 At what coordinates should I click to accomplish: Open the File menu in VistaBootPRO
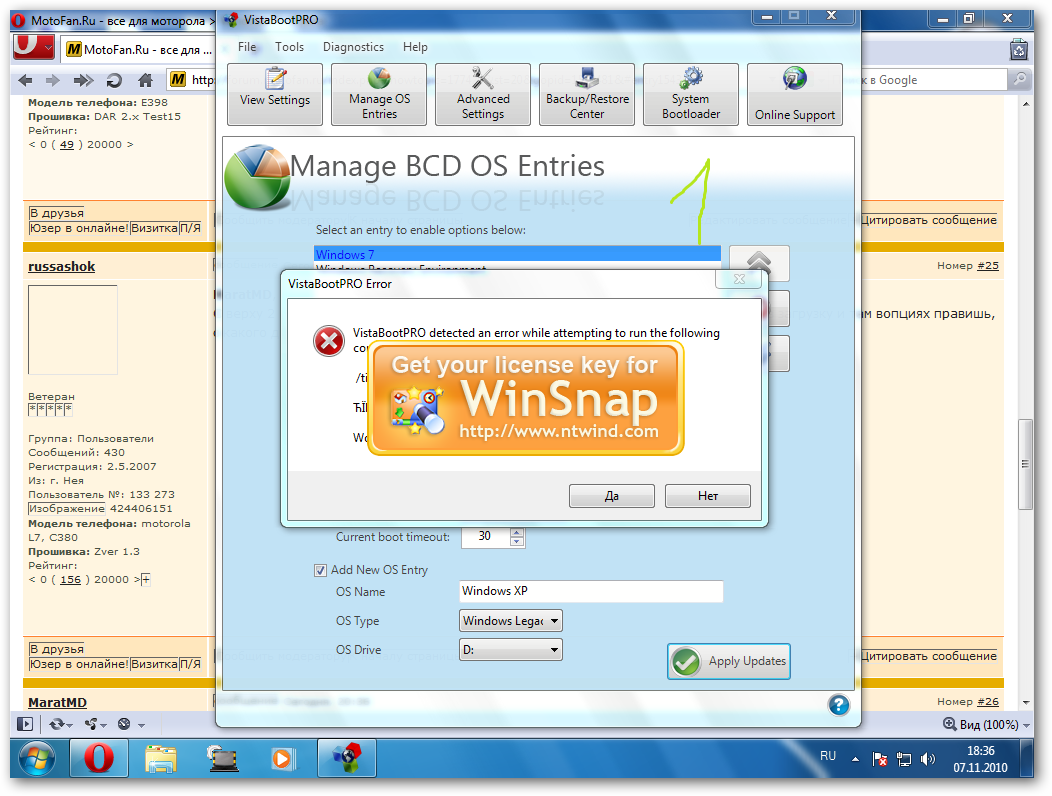pos(247,47)
